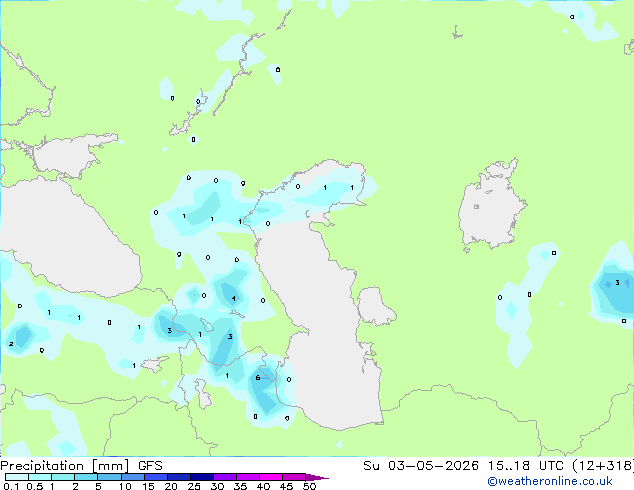Pick the 35–40 mm violet legend swatch
634x490 pixels.
247,477
